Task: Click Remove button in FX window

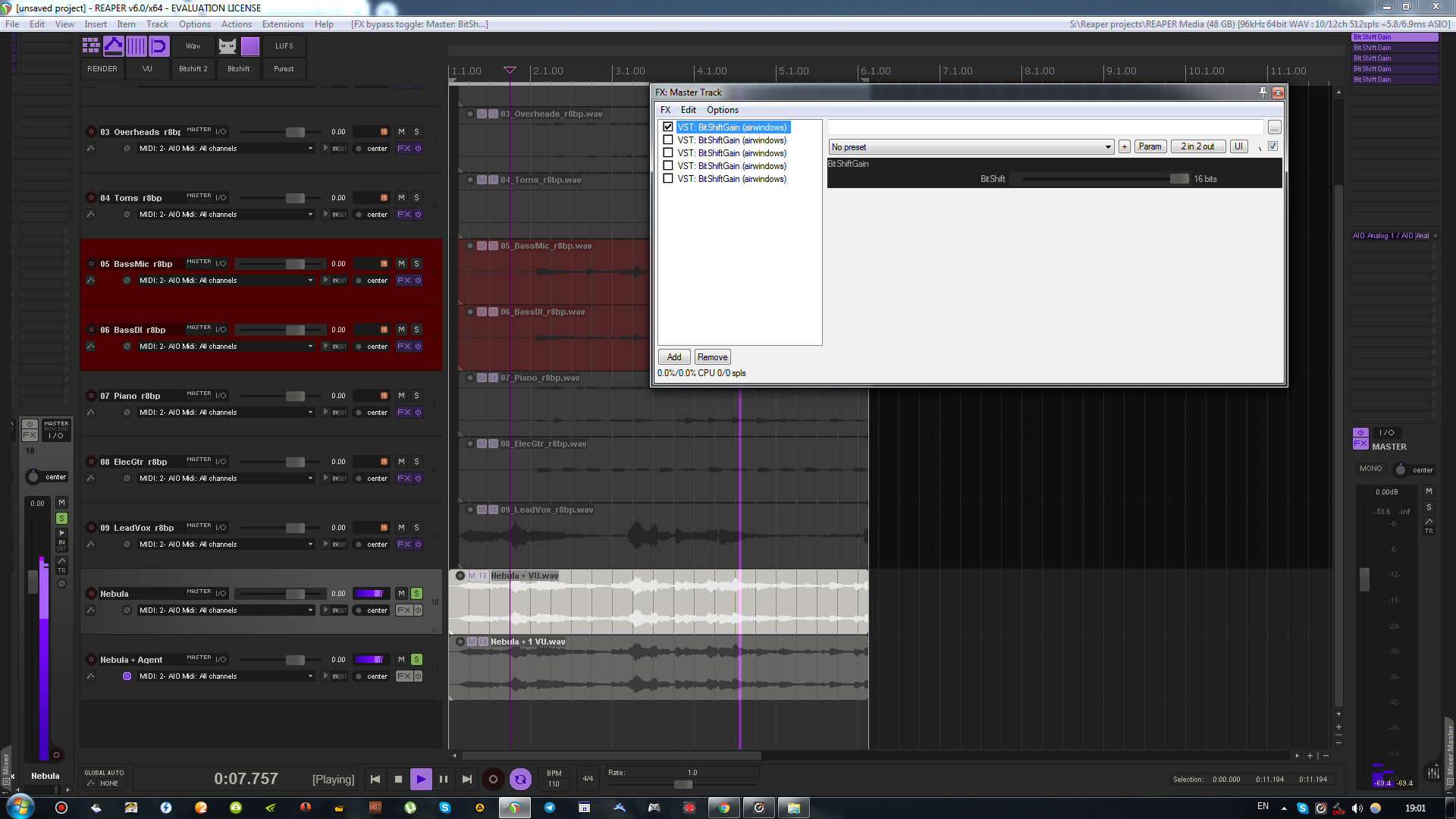Action: (x=712, y=357)
